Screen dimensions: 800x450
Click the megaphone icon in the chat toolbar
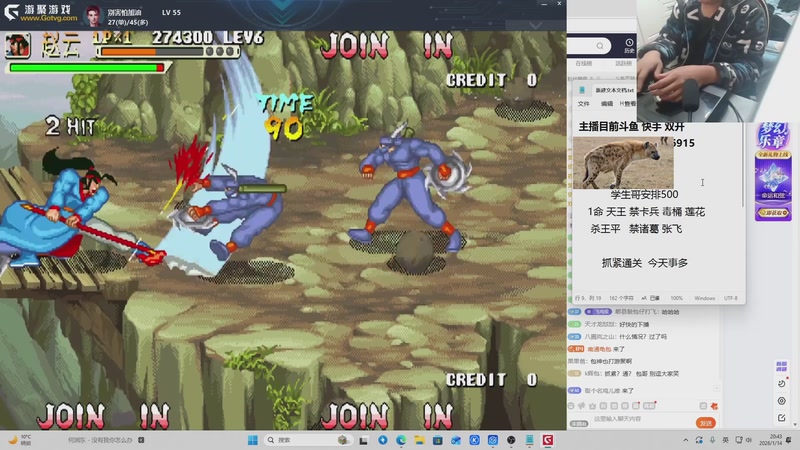[582, 406]
